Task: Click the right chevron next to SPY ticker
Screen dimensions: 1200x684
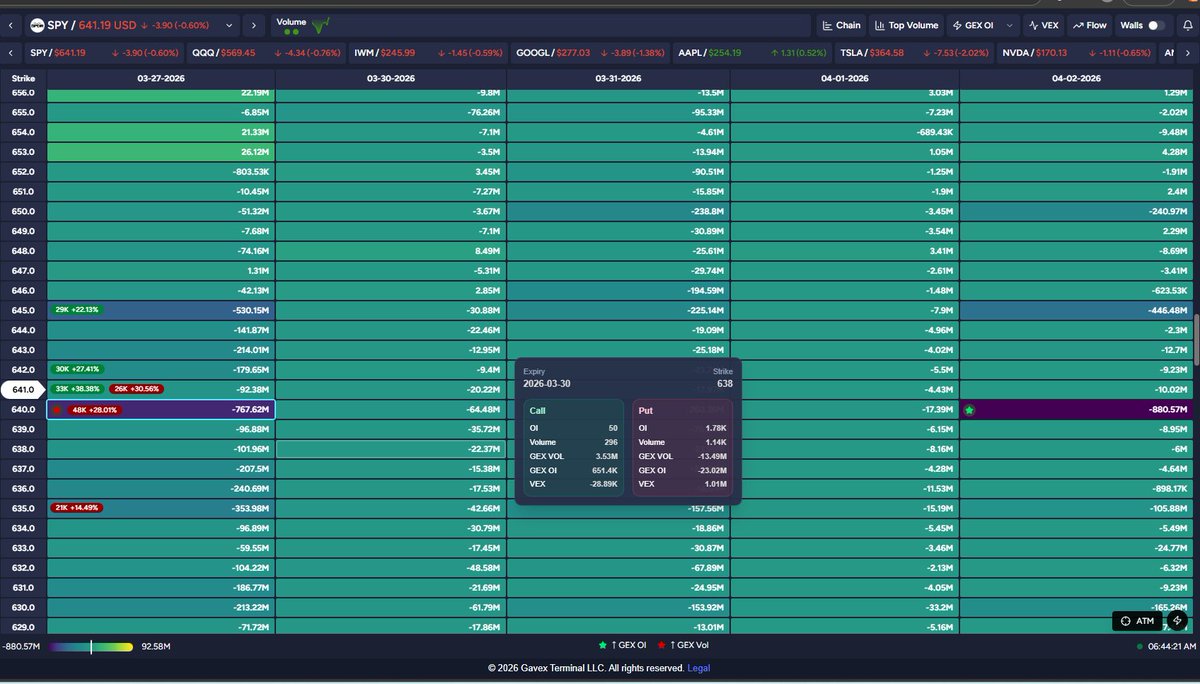Action: [x=253, y=25]
